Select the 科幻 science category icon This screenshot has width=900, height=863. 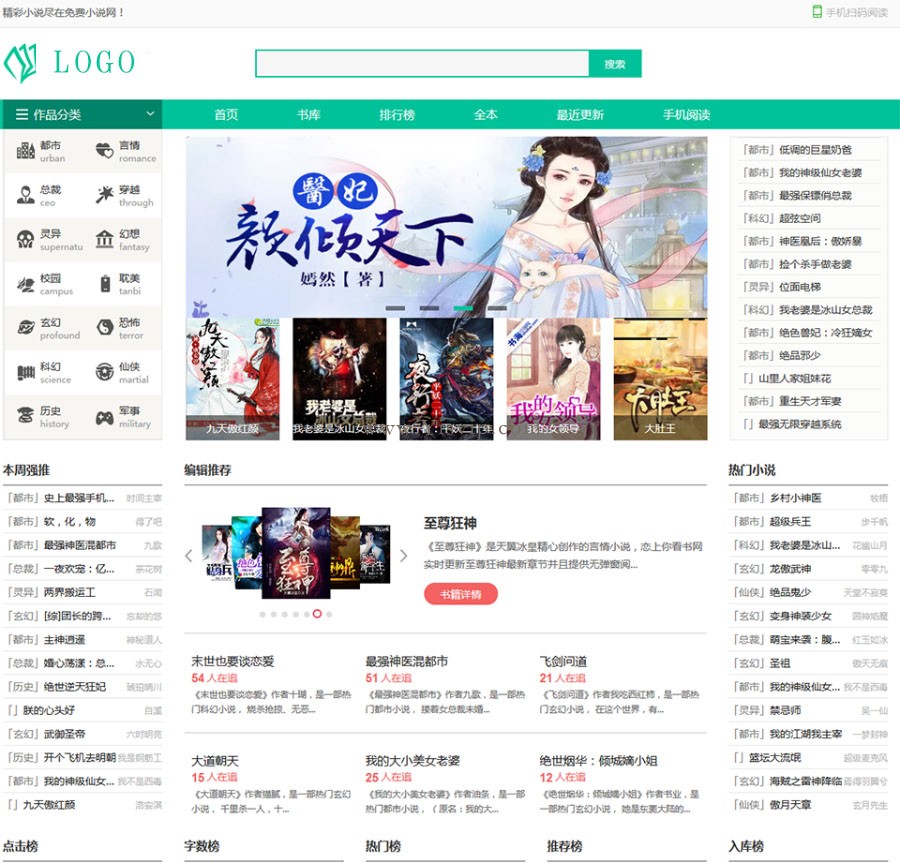coord(27,369)
